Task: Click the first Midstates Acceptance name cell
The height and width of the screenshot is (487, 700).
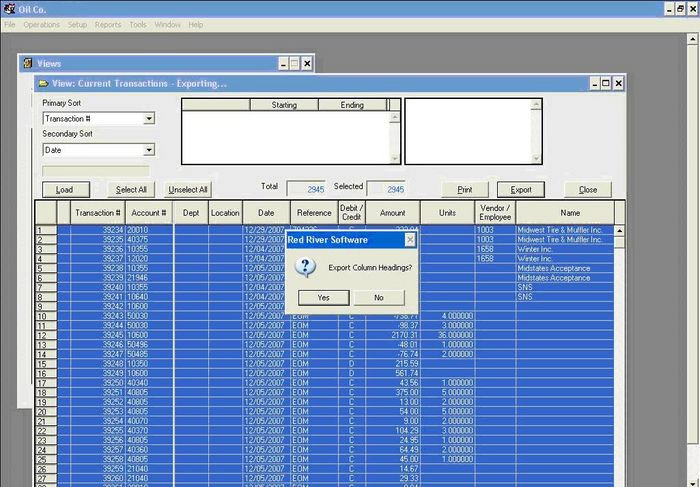Action: [x=565, y=268]
